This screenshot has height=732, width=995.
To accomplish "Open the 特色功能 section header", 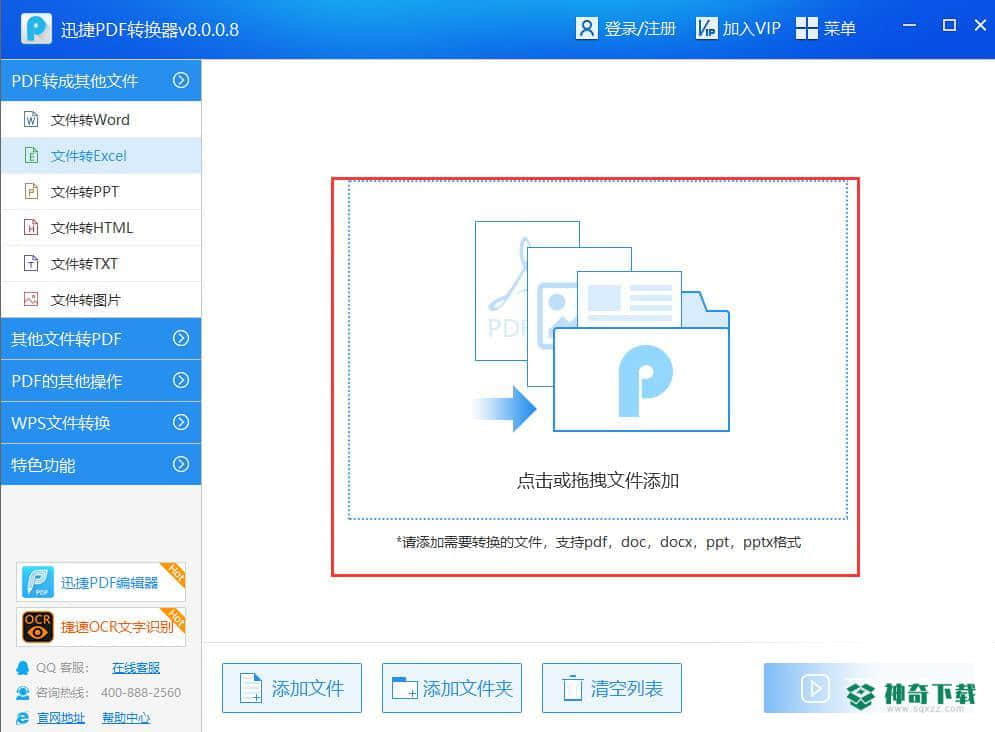I will click(x=101, y=464).
